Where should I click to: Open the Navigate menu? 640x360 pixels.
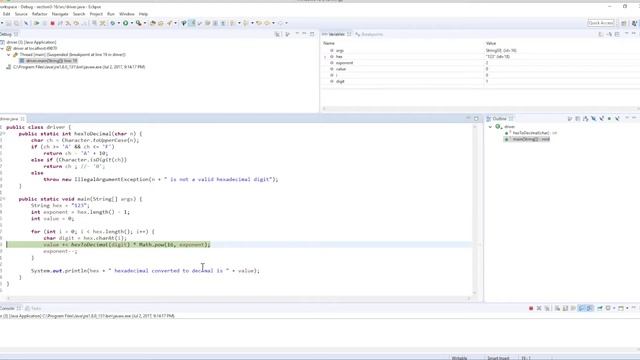tap(60, 14)
